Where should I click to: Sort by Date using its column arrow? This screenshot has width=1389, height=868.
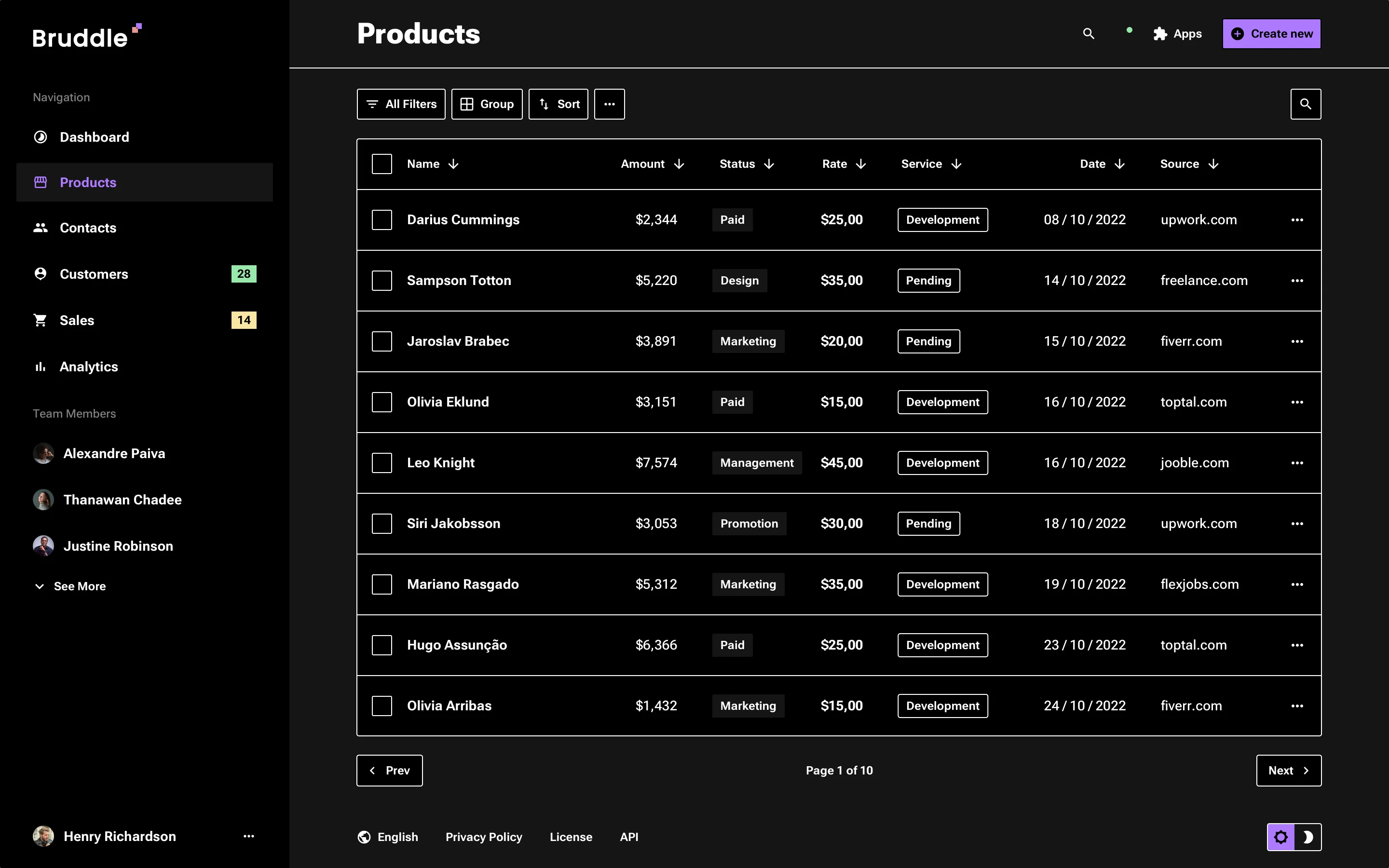click(x=1119, y=163)
